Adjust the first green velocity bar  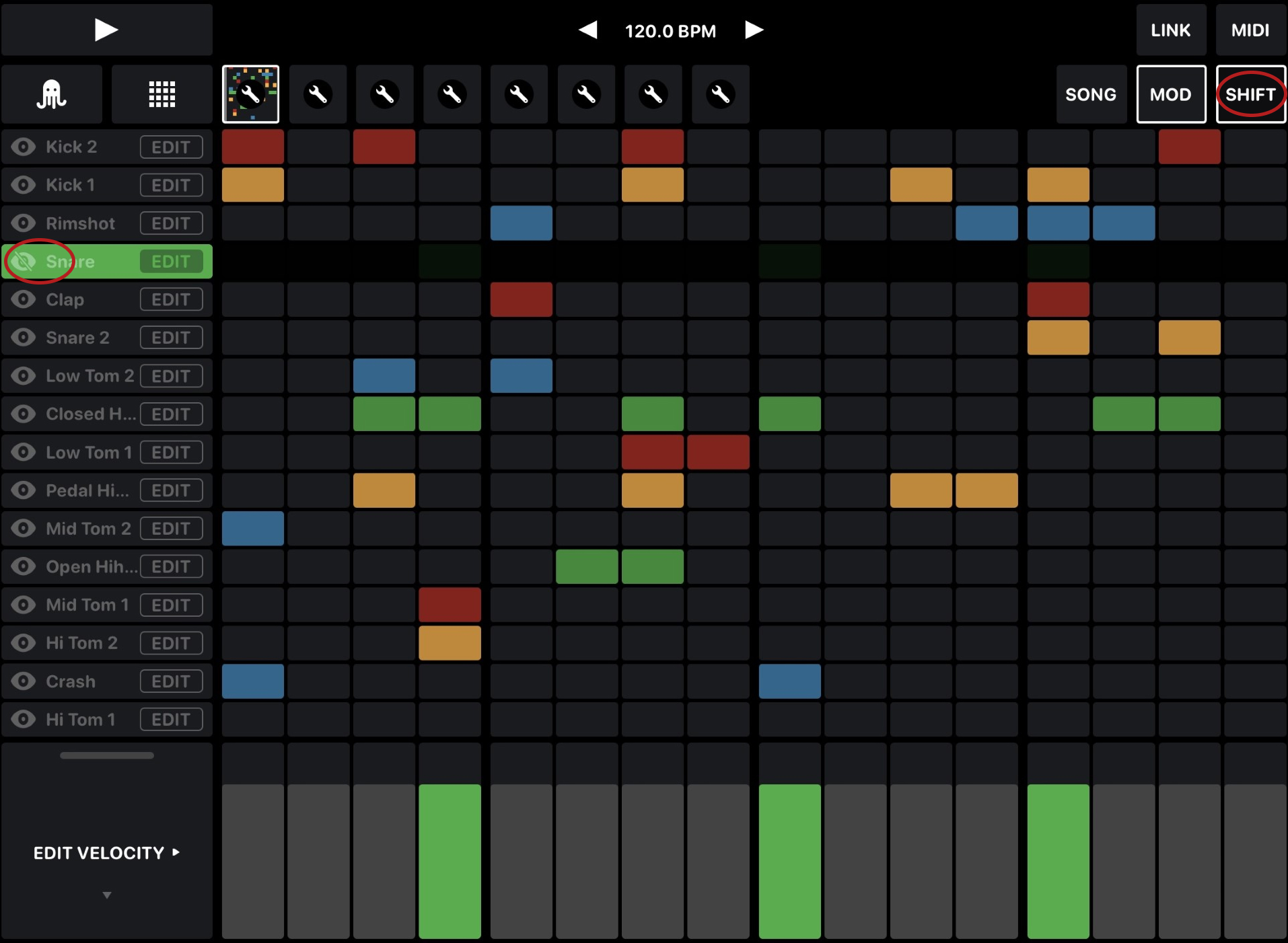click(x=450, y=861)
